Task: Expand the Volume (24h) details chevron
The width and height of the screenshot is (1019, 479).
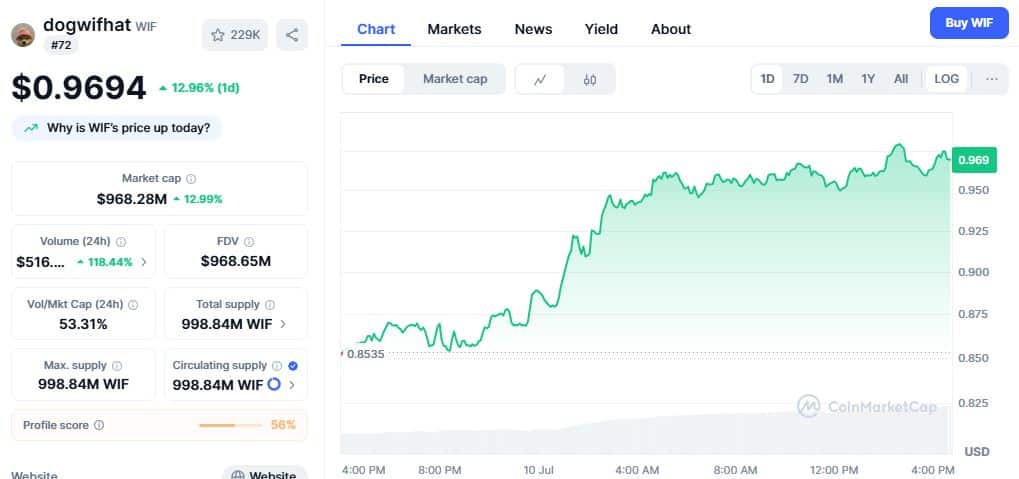Action: point(144,263)
